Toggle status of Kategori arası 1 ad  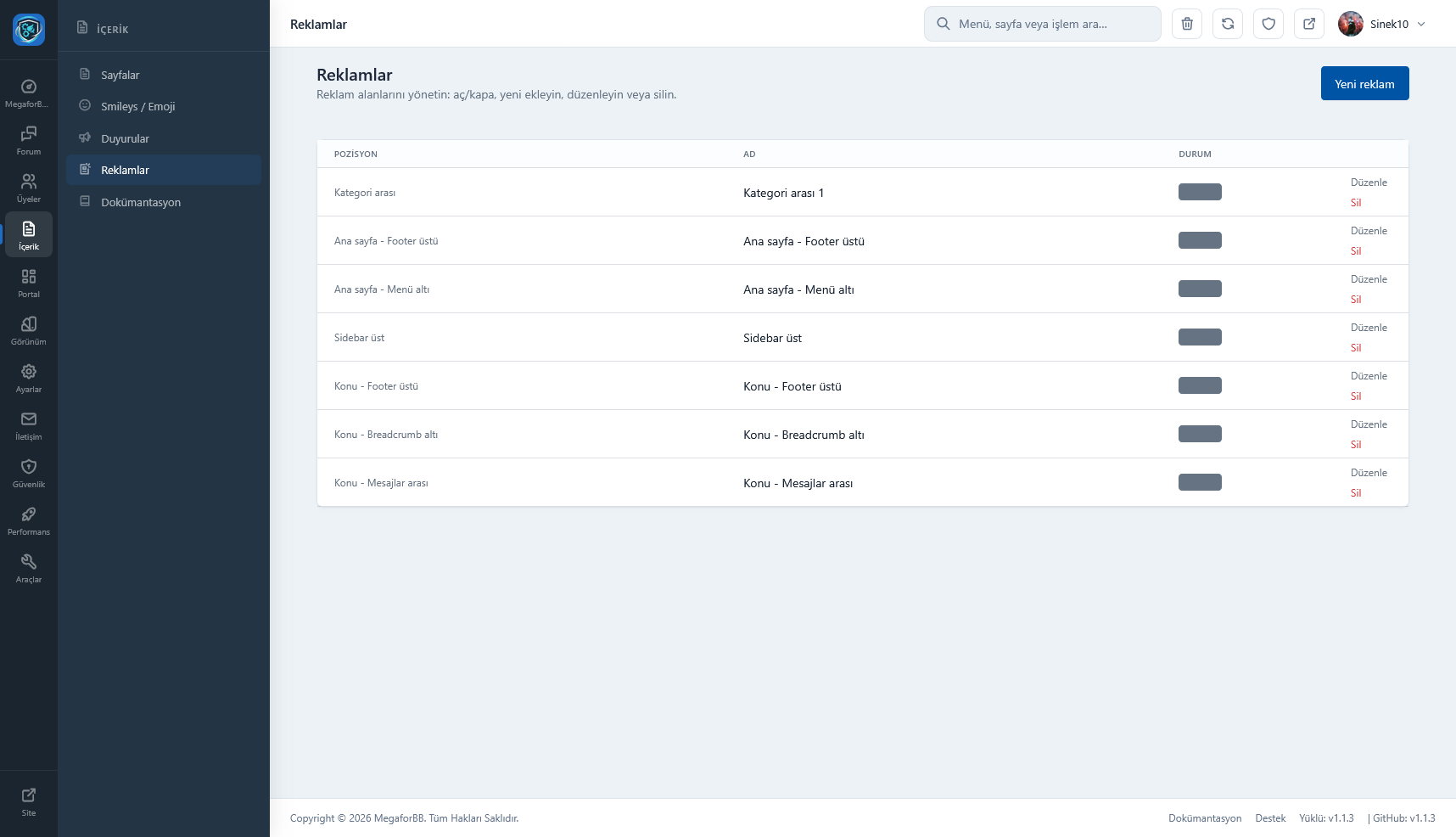[1200, 192]
